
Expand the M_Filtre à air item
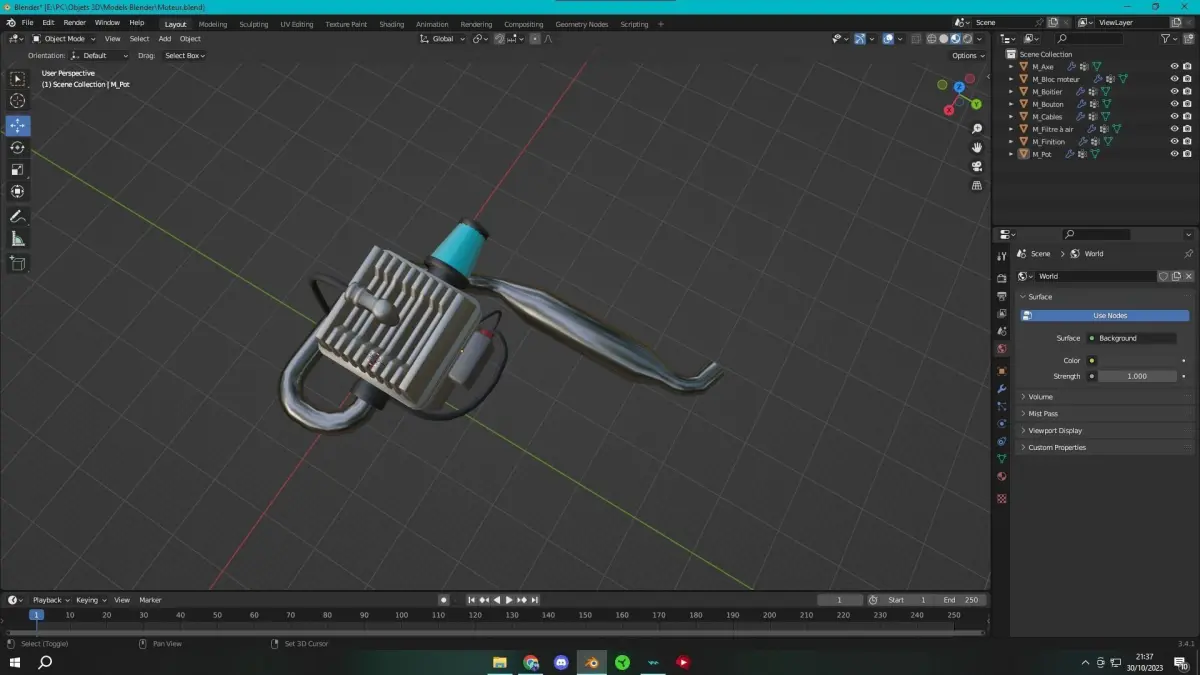click(x=1011, y=129)
